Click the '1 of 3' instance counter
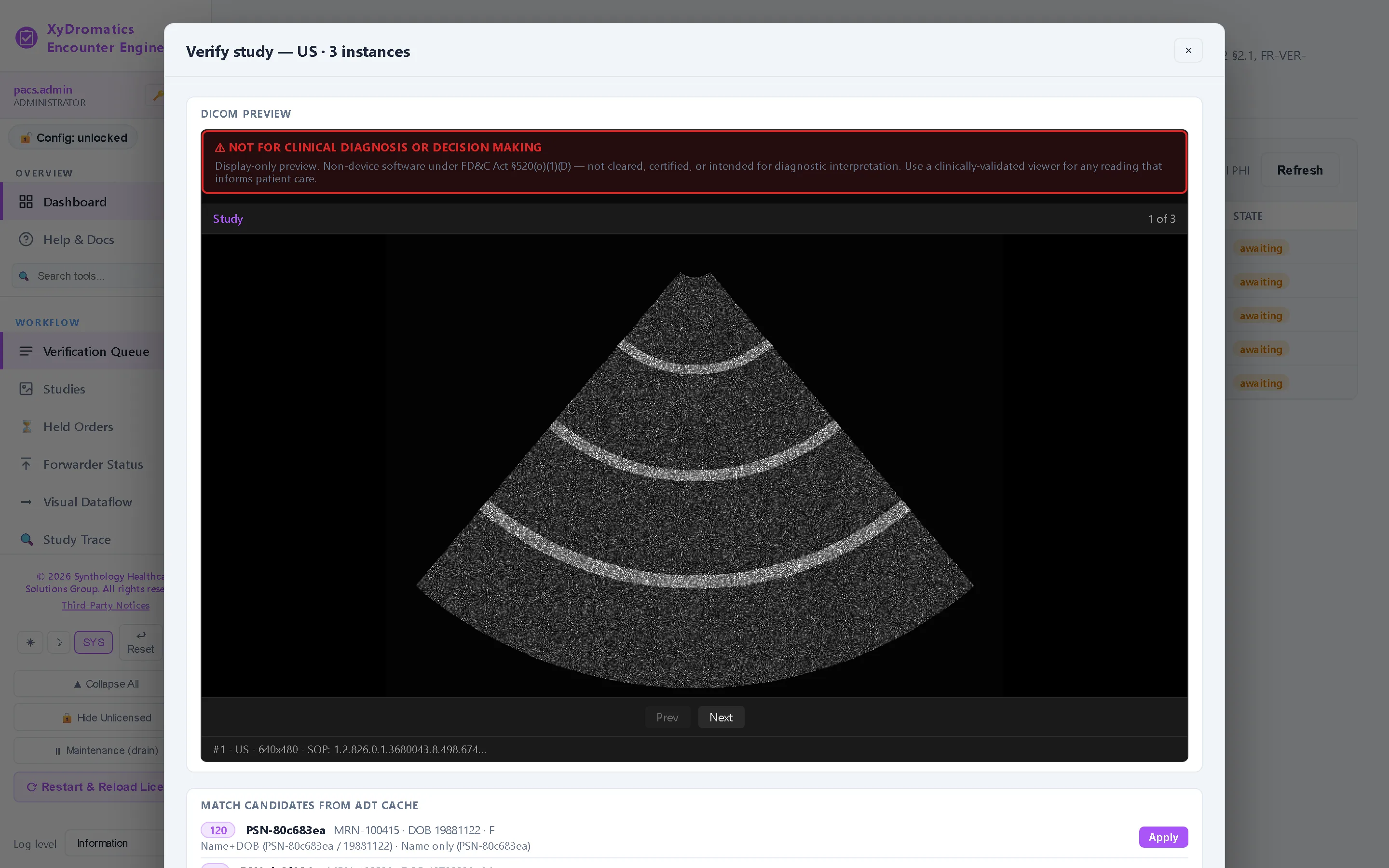The height and width of the screenshot is (868, 1389). 1162,219
